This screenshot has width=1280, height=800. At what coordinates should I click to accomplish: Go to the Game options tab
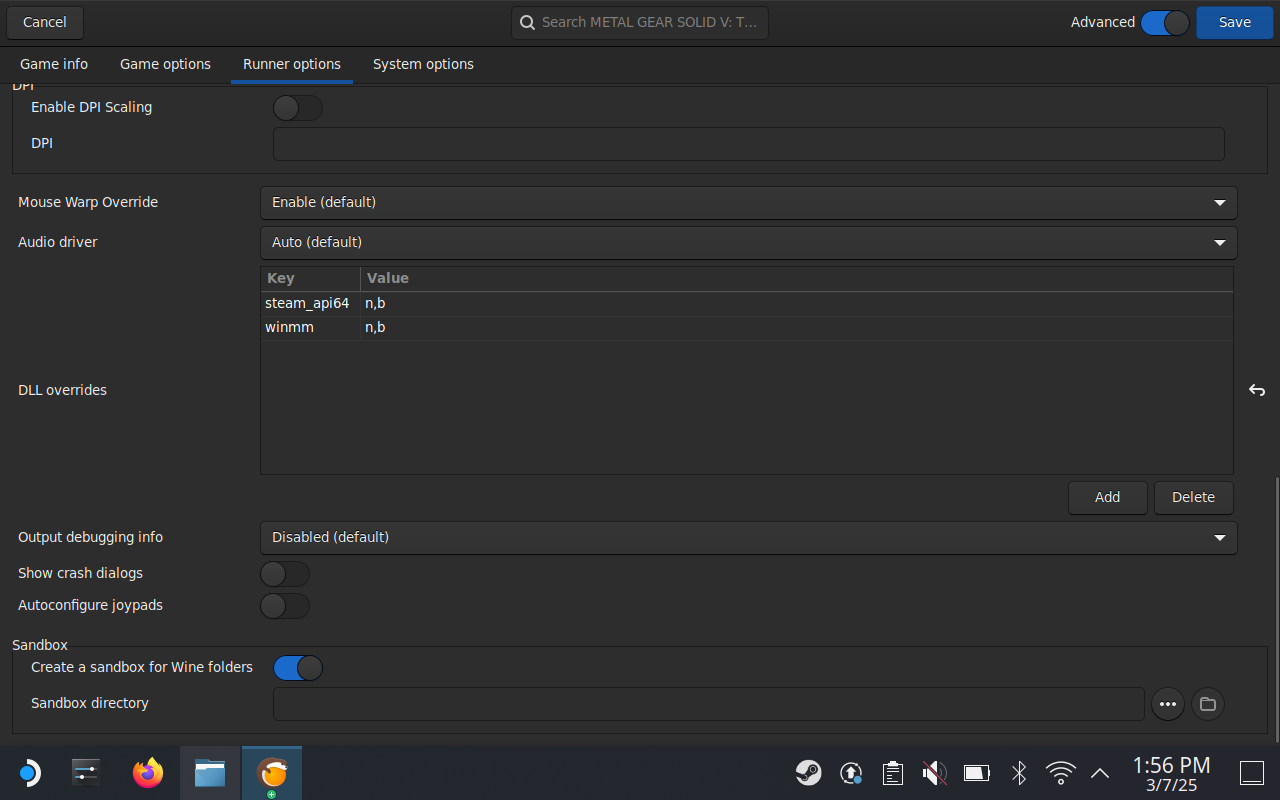pyautogui.click(x=165, y=64)
